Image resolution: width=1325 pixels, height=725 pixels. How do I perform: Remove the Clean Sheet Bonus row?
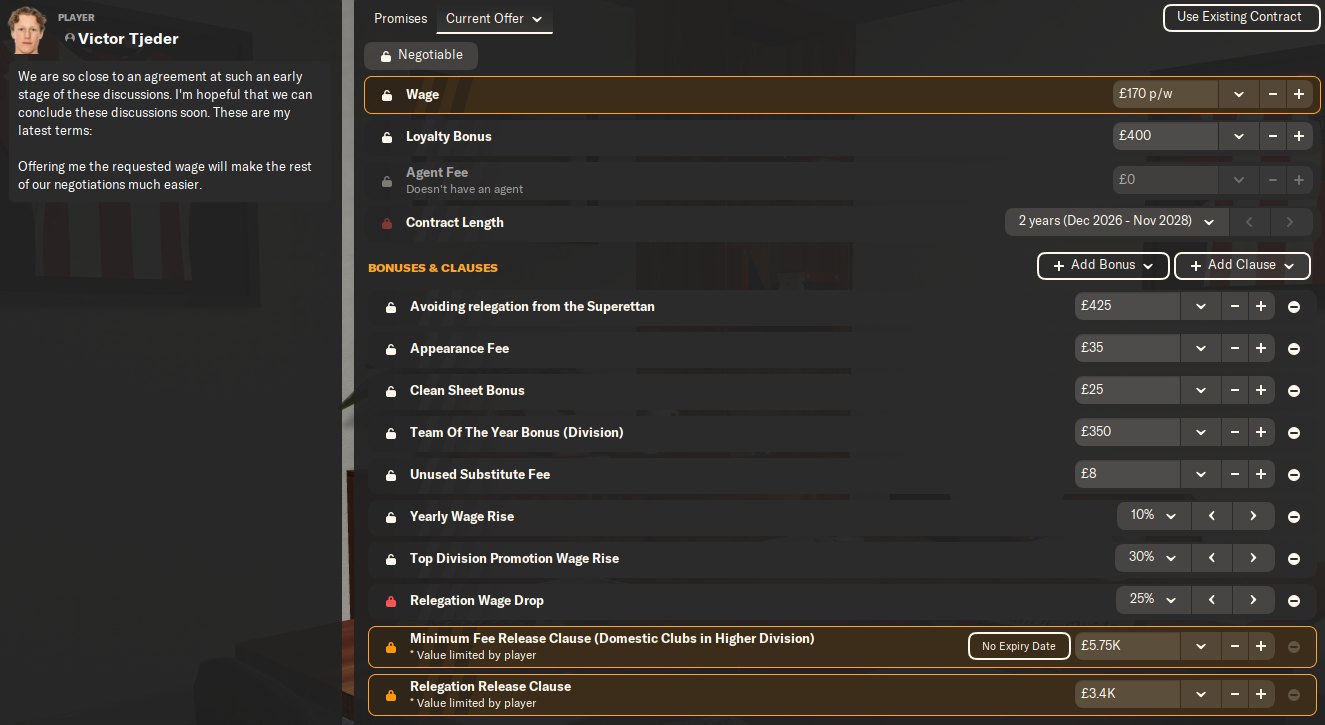(x=1294, y=391)
